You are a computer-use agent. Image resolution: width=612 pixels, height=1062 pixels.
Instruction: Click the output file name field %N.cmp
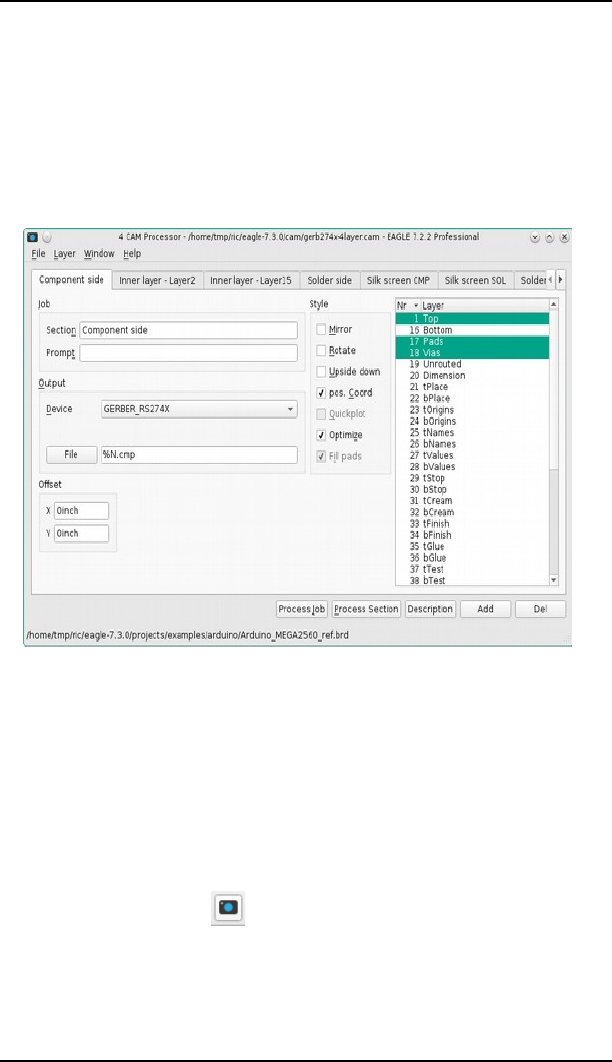(x=199, y=454)
